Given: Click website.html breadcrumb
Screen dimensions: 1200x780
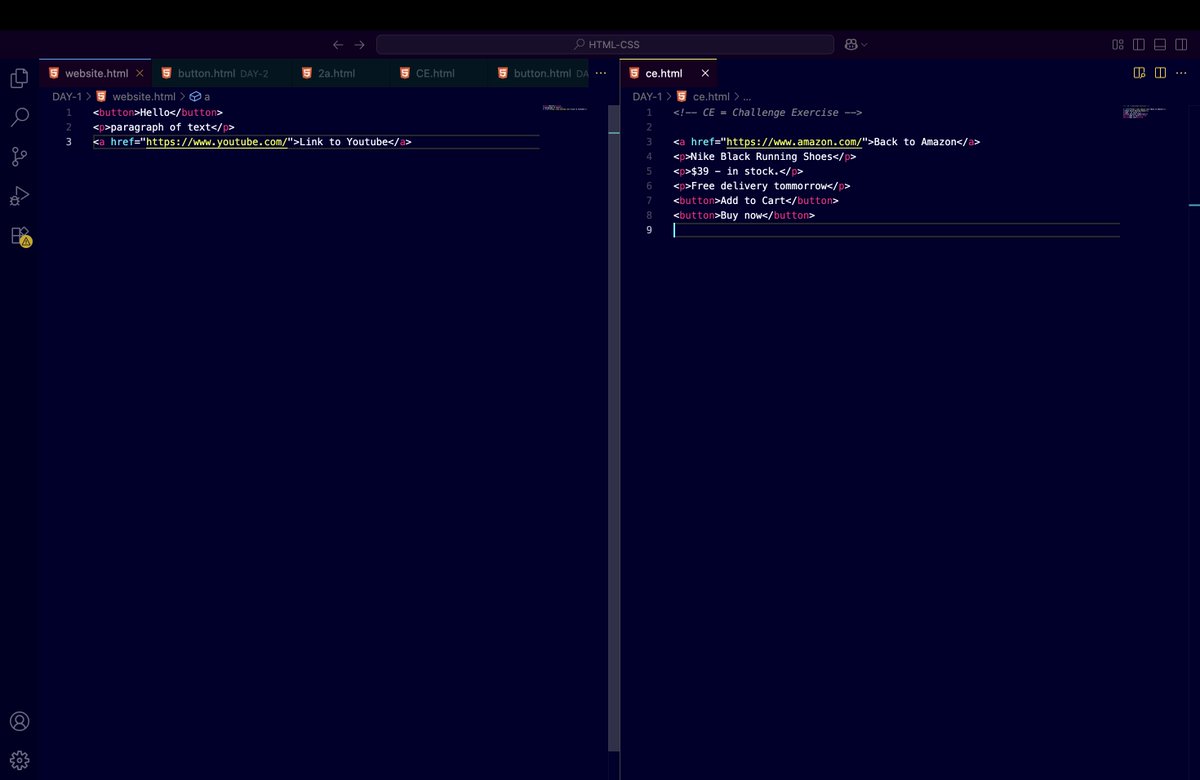Looking at the screenshot, I should (143, 97).
